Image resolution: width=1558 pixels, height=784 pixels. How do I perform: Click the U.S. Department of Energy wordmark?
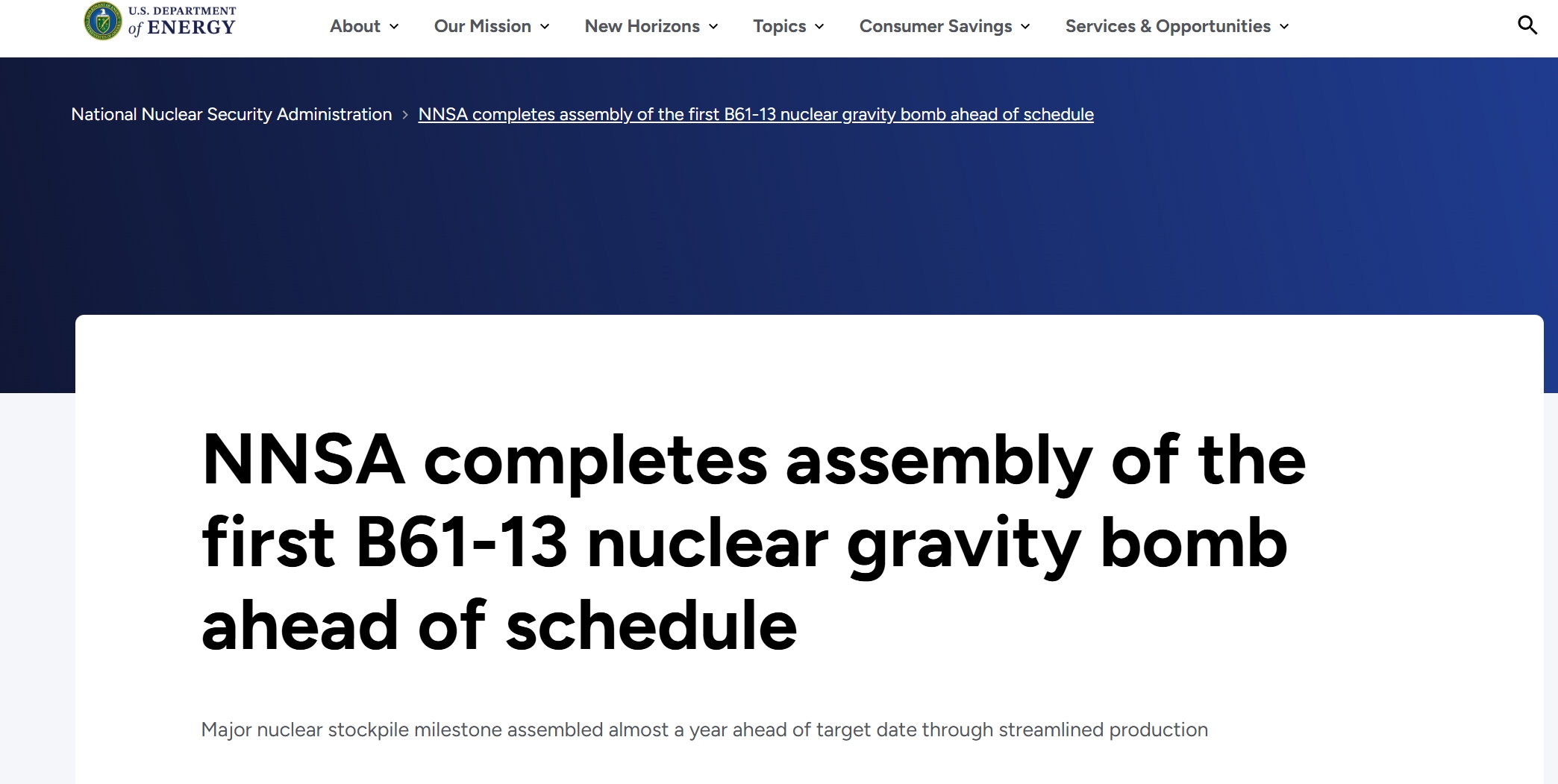182,22
